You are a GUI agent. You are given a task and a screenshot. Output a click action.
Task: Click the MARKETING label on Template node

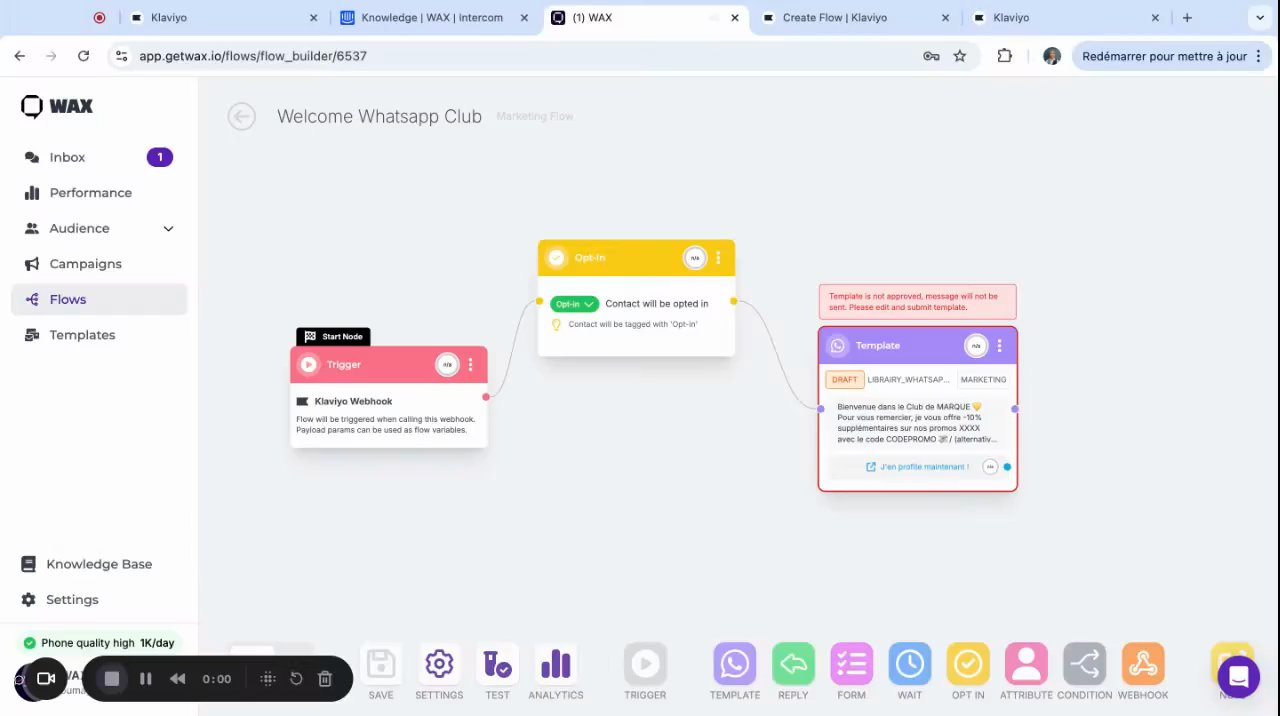point(983,380)
